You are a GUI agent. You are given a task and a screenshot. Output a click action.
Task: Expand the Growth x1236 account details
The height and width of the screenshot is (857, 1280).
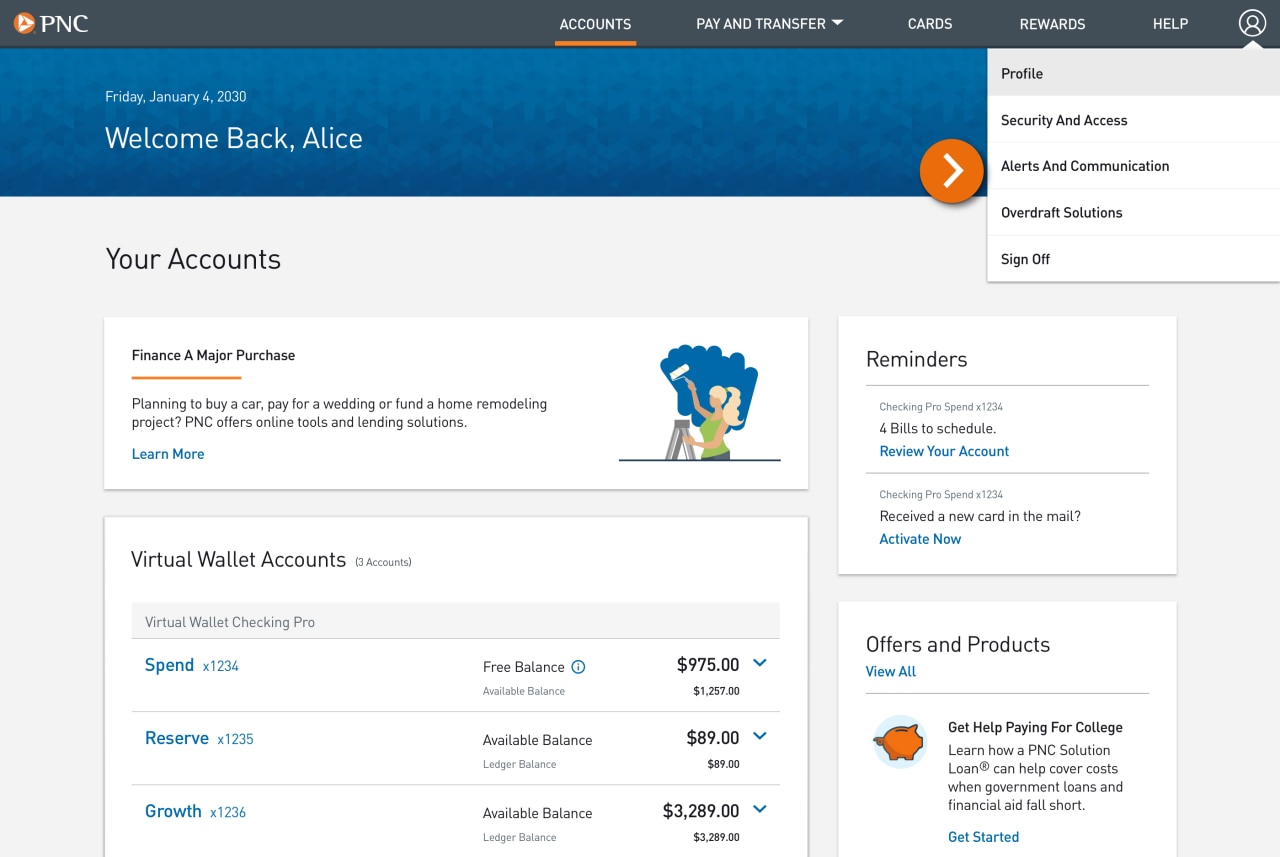pos(759,808)
